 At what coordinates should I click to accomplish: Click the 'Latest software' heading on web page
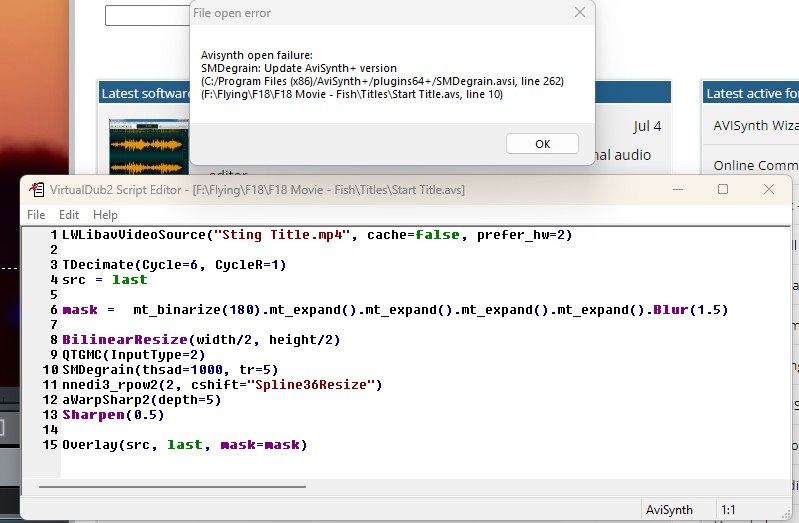(x=145, y=93)
